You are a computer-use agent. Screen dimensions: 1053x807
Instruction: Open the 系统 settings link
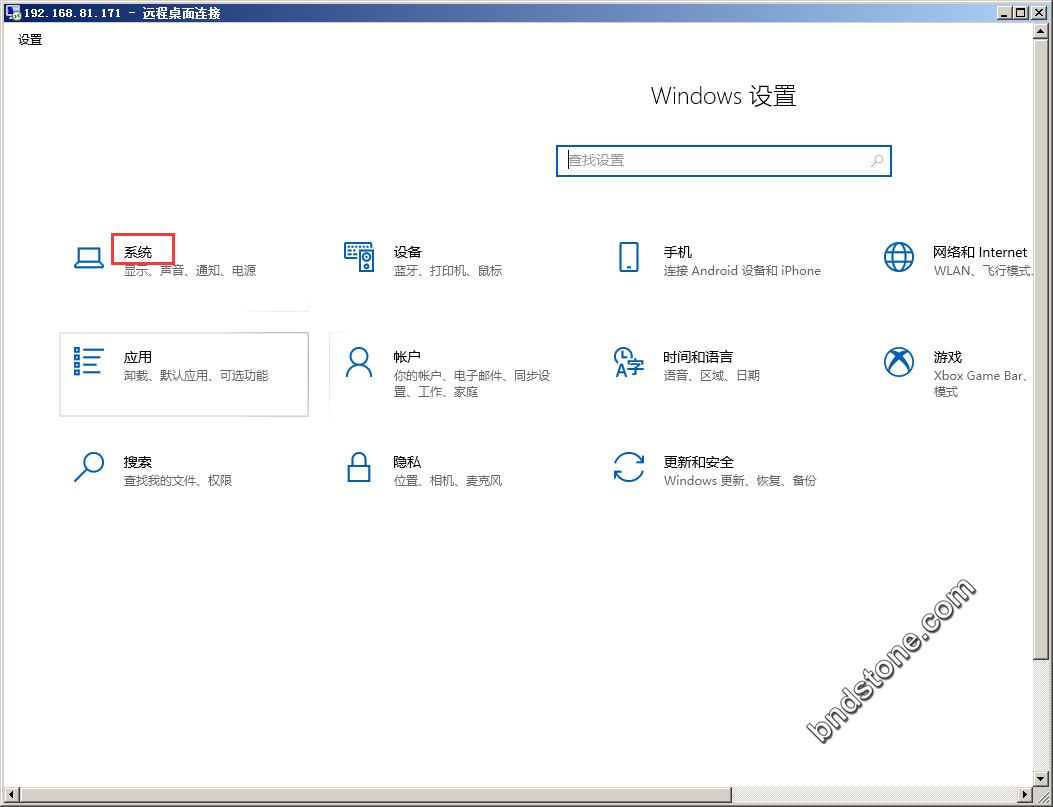[x=139, y=252]
